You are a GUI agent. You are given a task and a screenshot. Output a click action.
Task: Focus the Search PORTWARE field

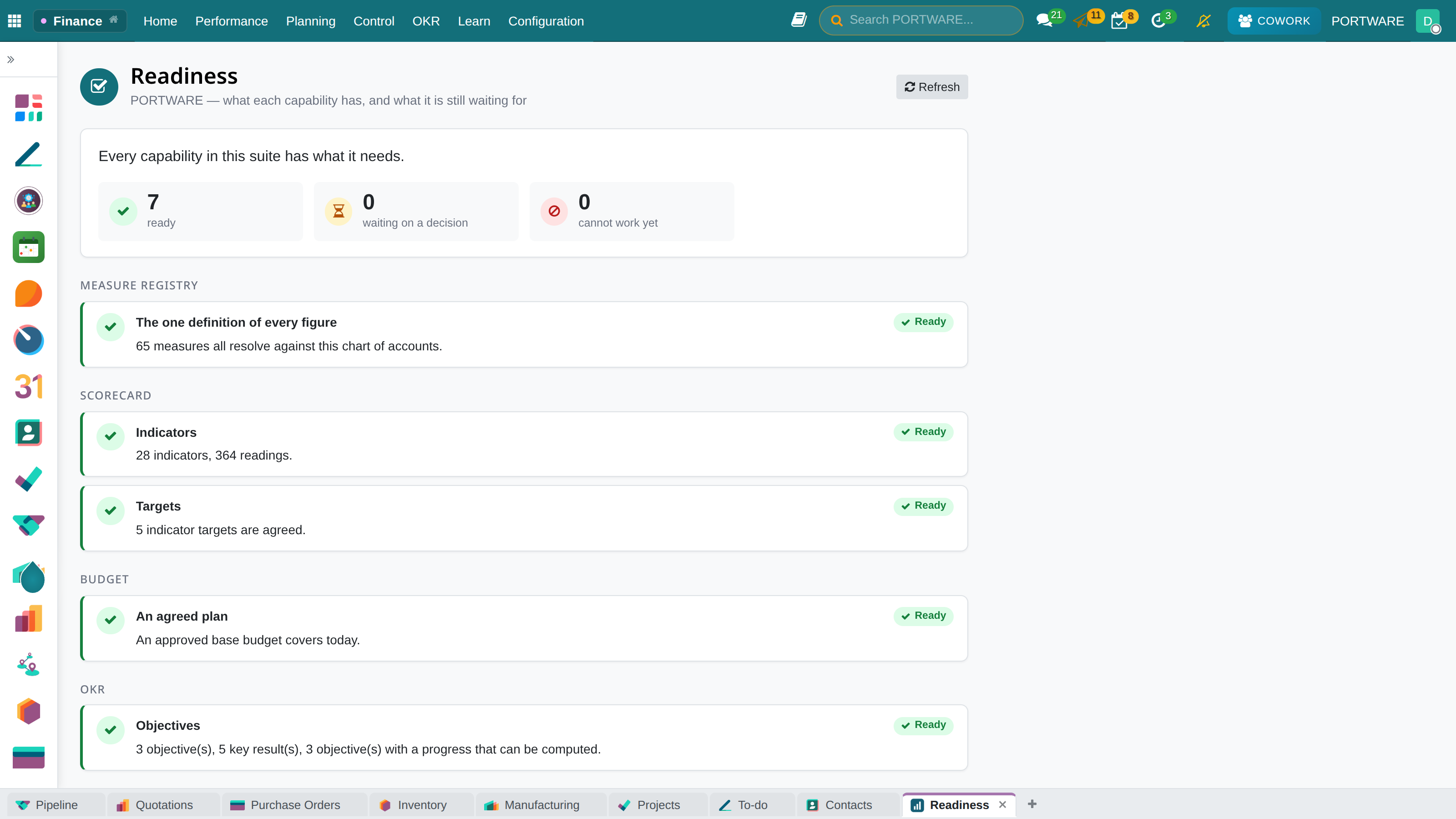921,20
